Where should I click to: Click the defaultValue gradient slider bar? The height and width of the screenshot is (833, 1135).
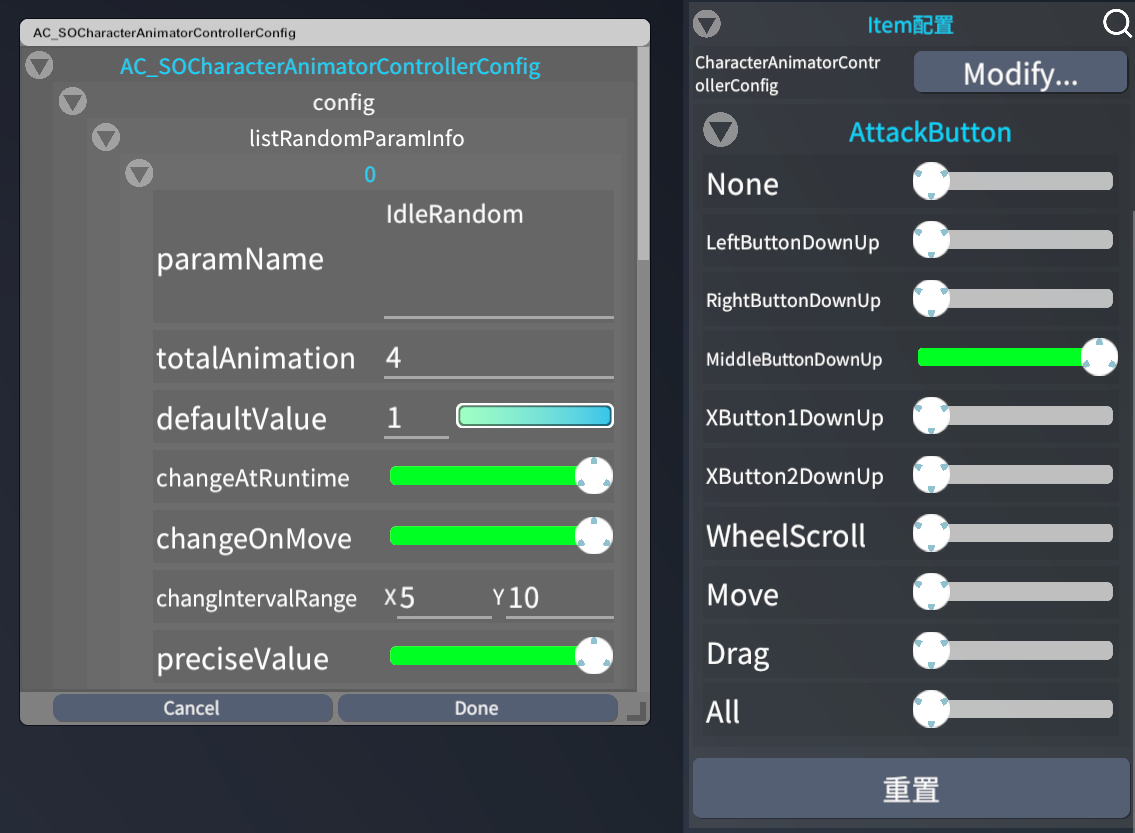tap(535, 415)
